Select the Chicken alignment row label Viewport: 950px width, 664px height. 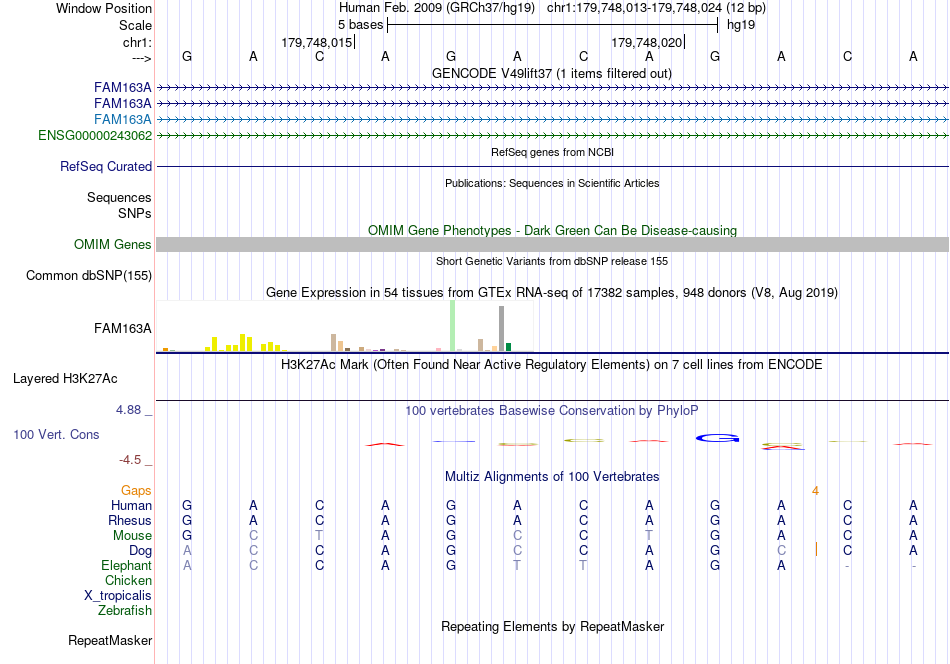[128, 580]
